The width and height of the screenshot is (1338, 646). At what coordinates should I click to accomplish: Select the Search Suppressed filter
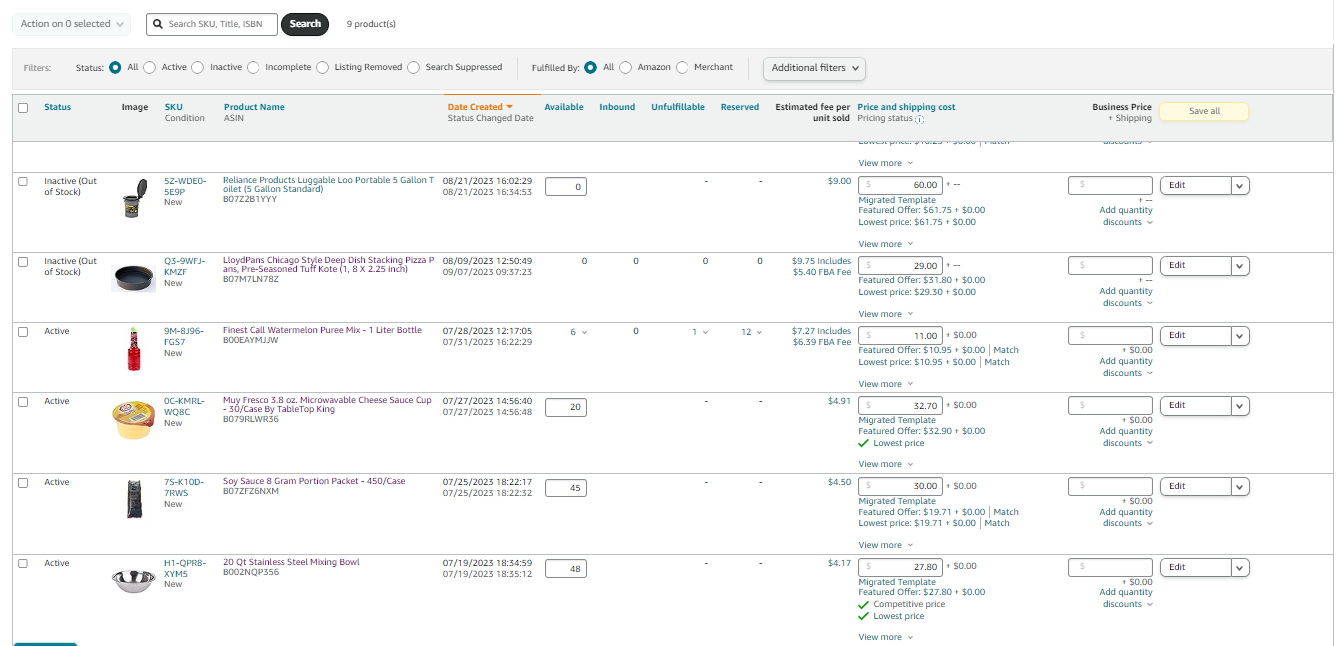coord(414,67)
